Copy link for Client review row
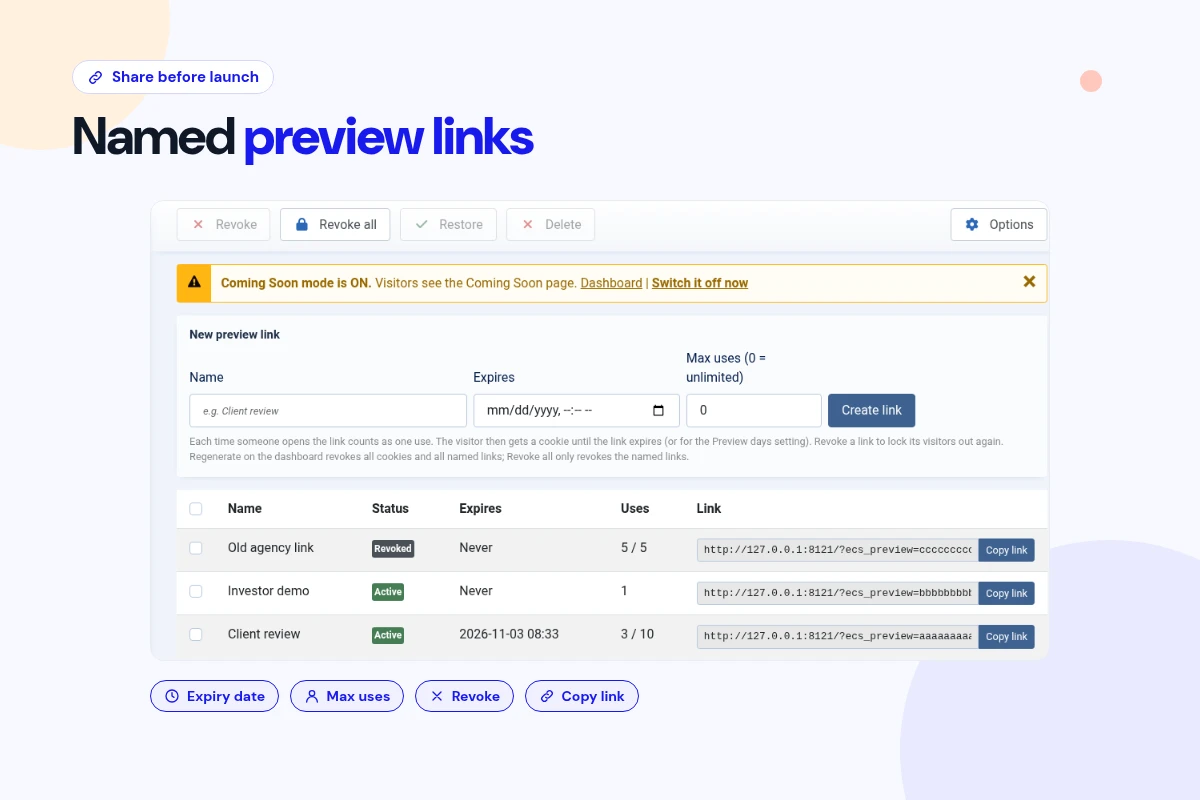Screen dimensions: 1200x800 [x=1006, y=636]
